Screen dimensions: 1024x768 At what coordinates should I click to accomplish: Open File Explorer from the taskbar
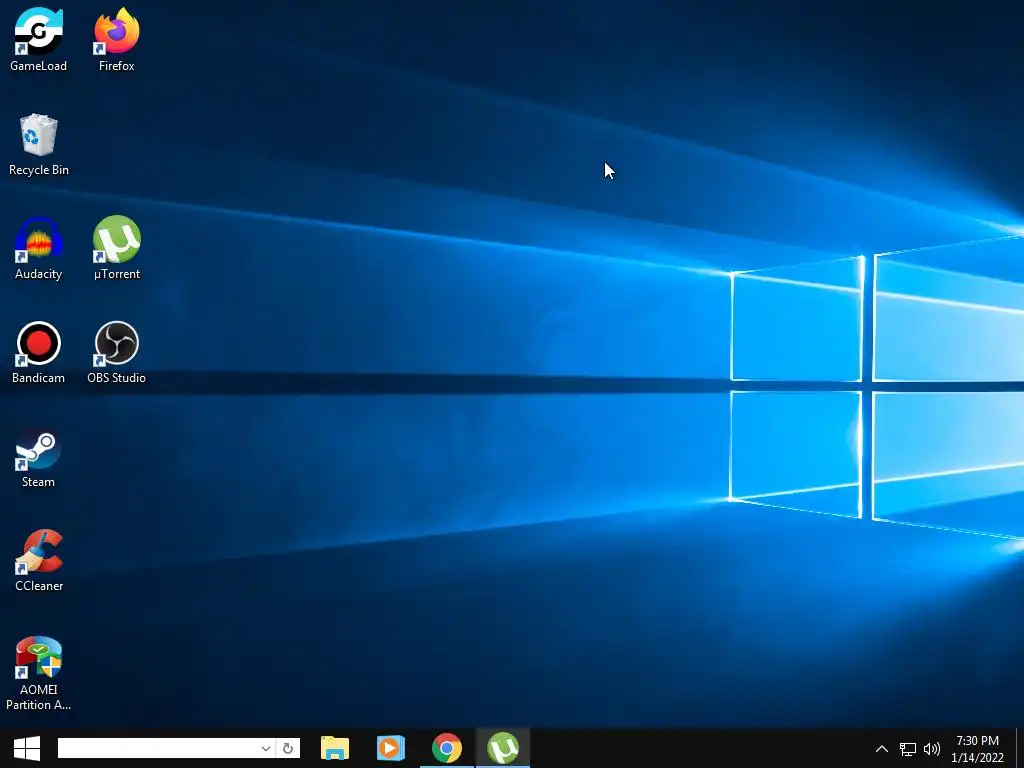tap(335, 748)
